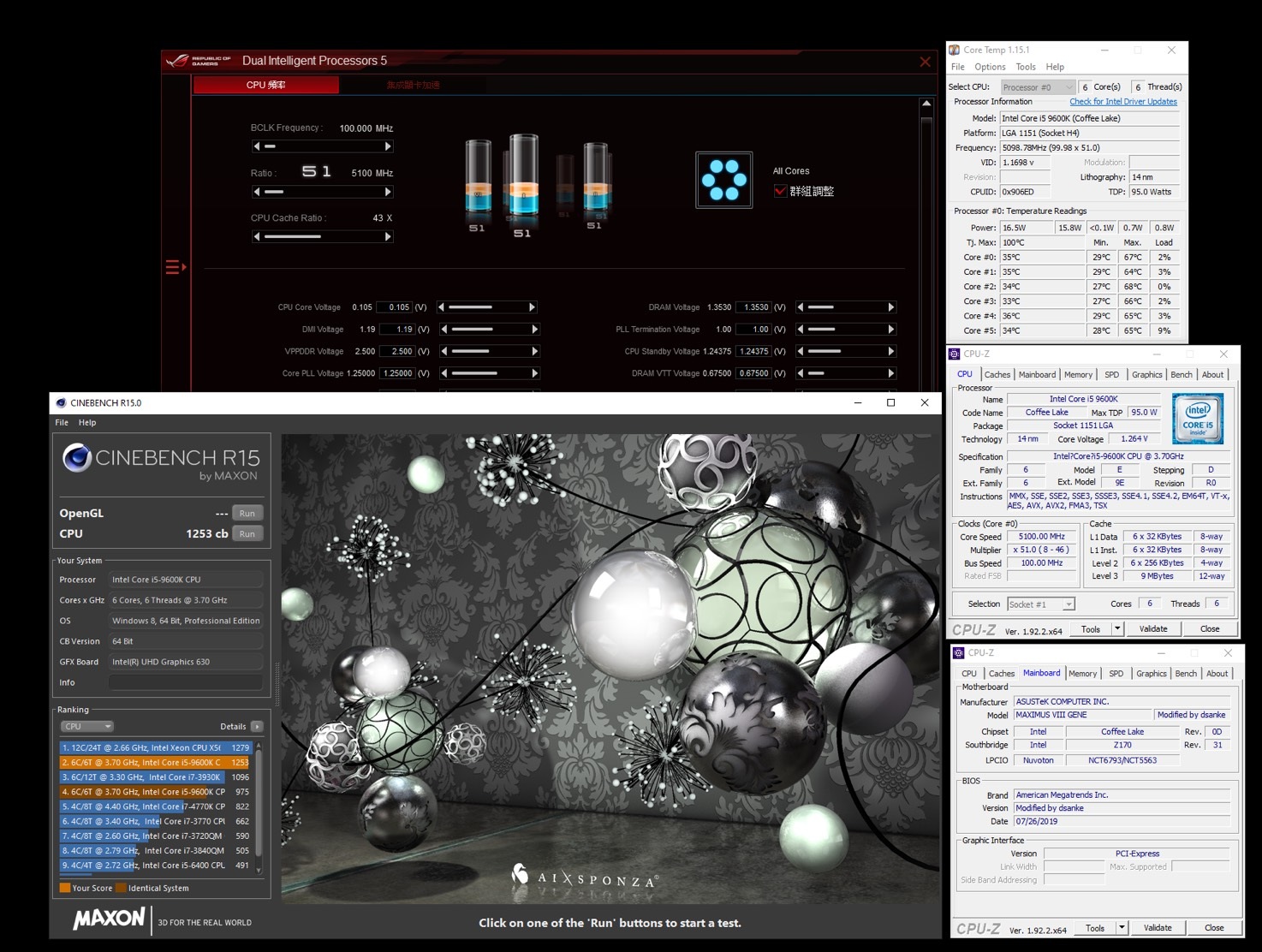The width and height of the screenshot is (1262, 952).
Task: Click the CPU Core Voltage input field
Action: click(395, 307)
